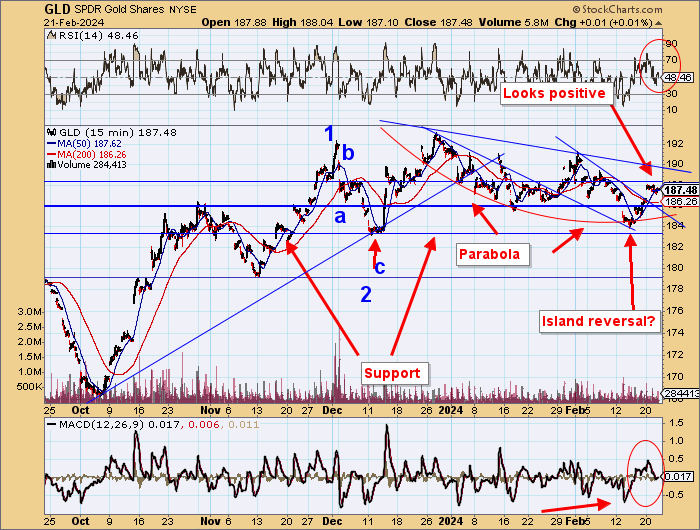Click the Support annotation box
This screenshot has height=530, width=700.
tap(394, 373)
